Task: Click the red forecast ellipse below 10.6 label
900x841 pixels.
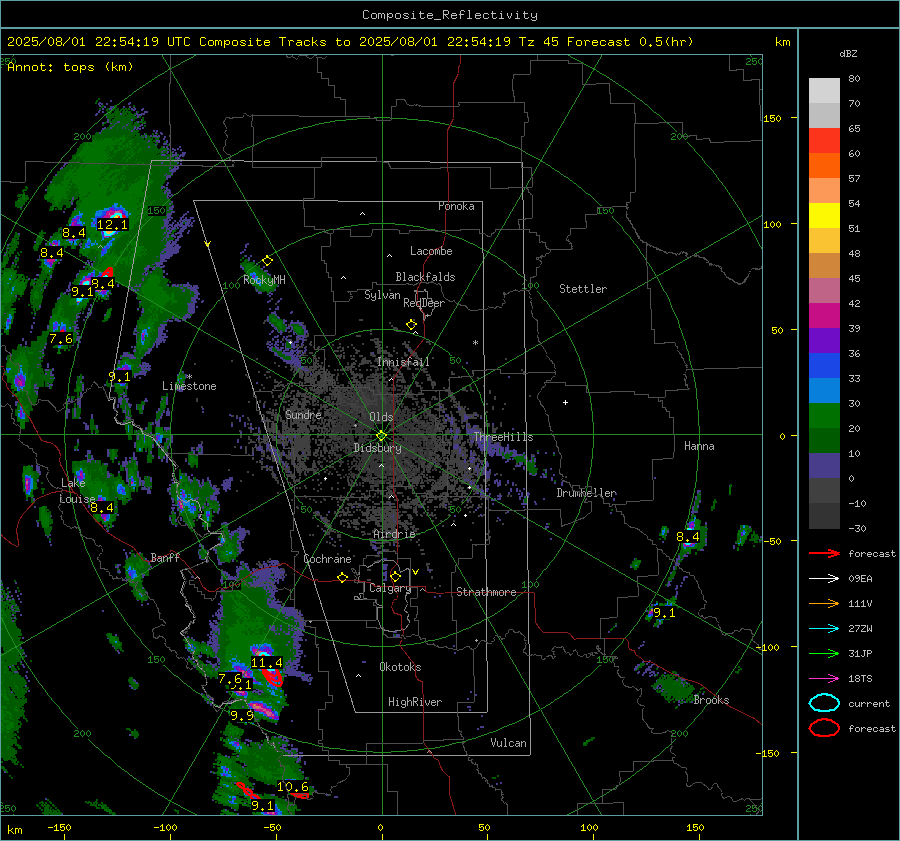Action: point(300,795)
